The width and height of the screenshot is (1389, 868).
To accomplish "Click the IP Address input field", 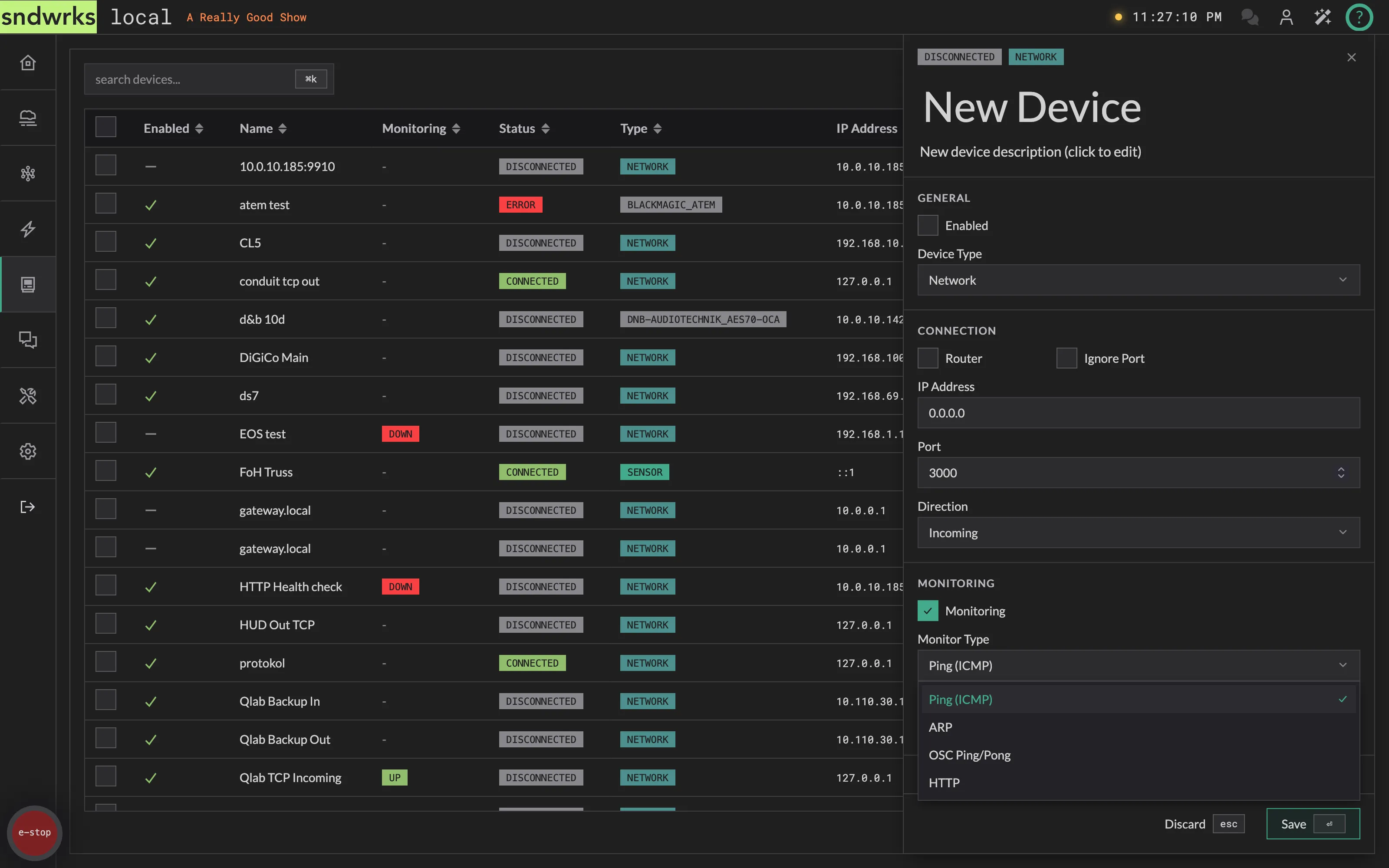I will (1138, 413).
